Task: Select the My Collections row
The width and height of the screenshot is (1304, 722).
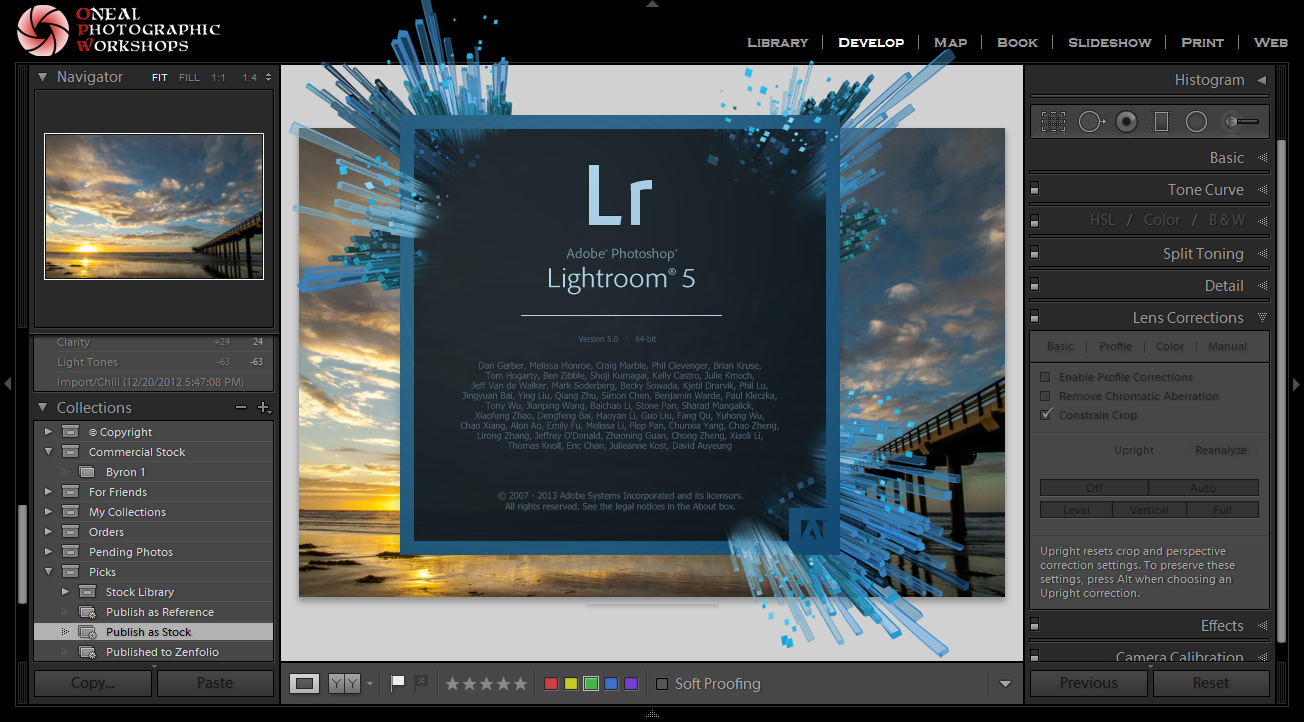Action: pos(153,512)
